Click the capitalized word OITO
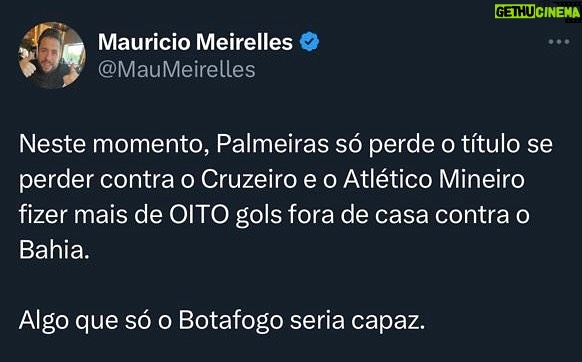 point(199,215)
